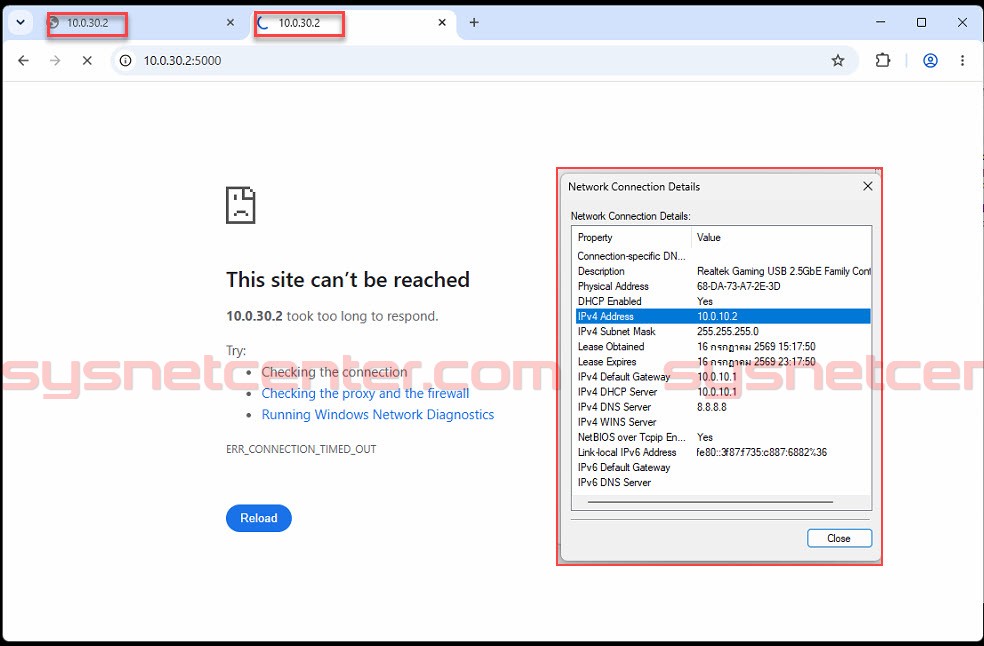Select the Physical Address row
Image resolution: width=984 pixels, height=646 pixels.
click(x=723, y=286)
